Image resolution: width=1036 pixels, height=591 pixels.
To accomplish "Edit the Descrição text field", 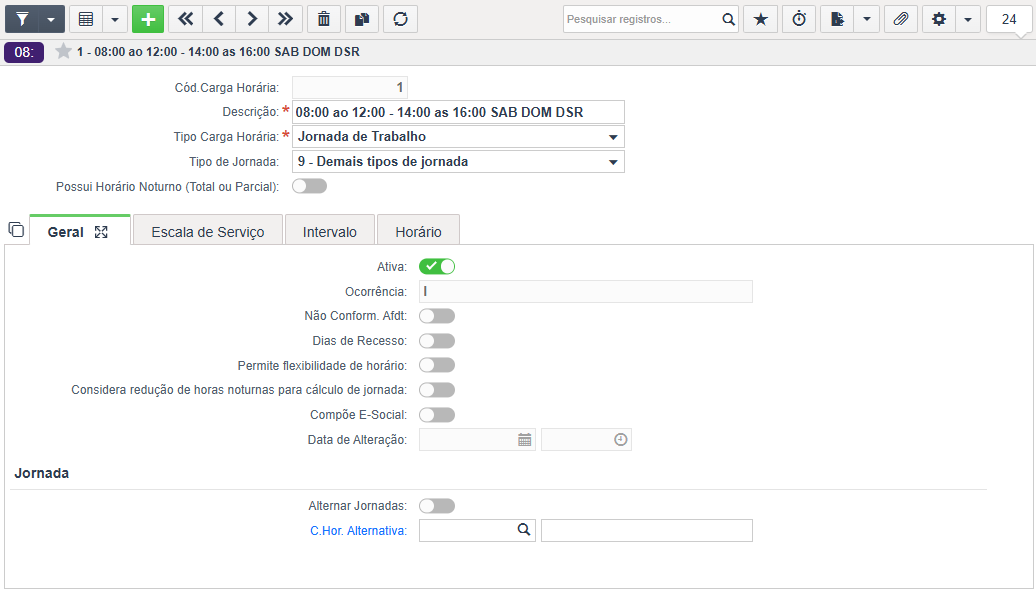I will (458, 112).
